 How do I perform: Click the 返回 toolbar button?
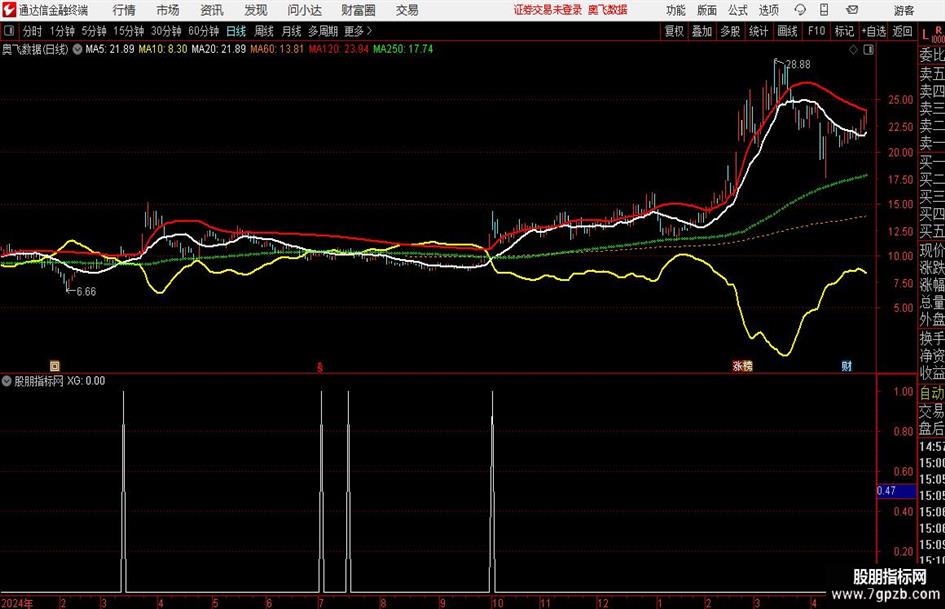[x=902, y=31]
